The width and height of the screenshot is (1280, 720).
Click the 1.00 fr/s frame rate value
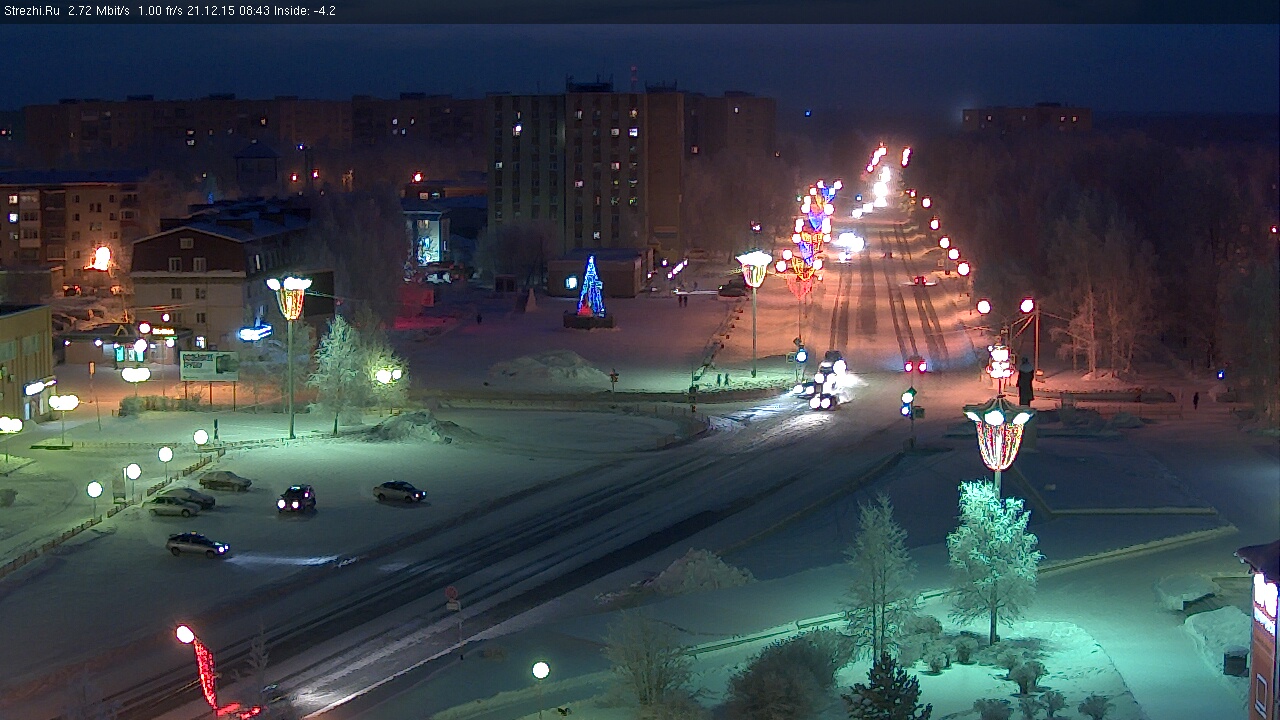click(161, 11)
